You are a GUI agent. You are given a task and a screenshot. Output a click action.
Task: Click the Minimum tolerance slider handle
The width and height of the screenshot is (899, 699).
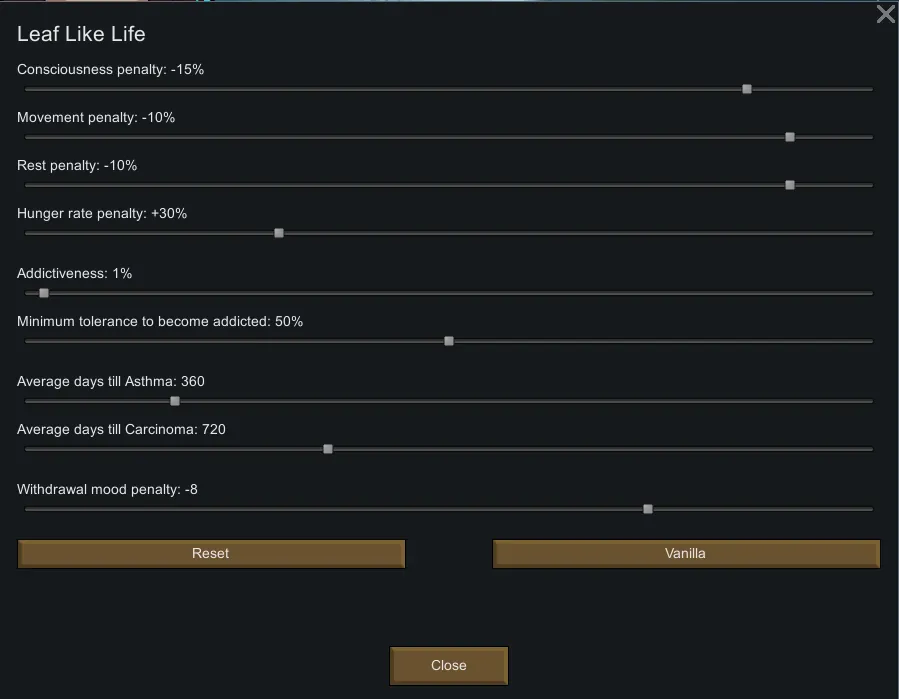[x=449, y=341]
